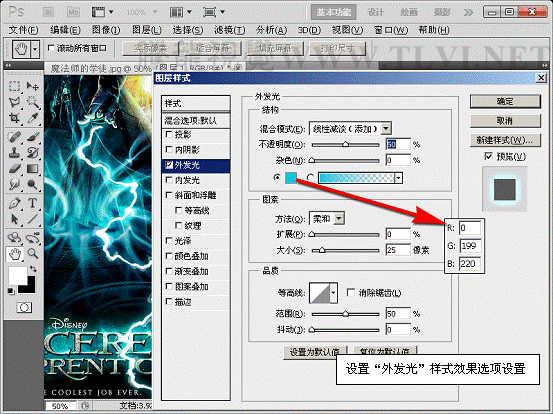Click the 不透明度 opacity slider
553x414 pixels.
point(345,145)
